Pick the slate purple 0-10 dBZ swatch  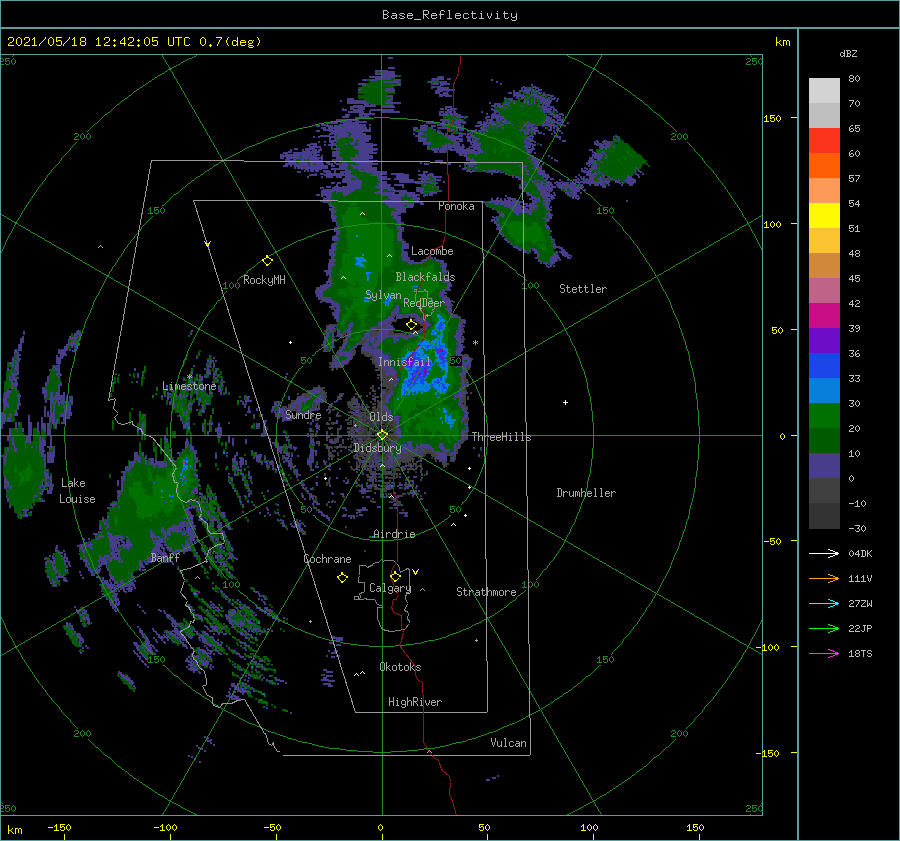coord(824,465)
